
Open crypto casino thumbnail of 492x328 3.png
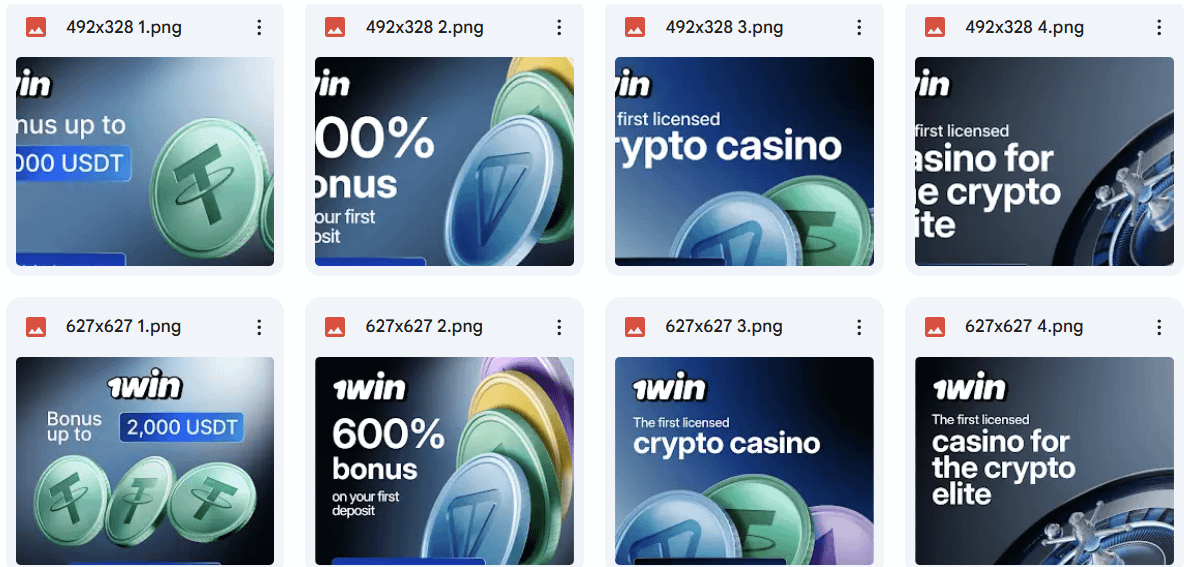tap(744, 162)
